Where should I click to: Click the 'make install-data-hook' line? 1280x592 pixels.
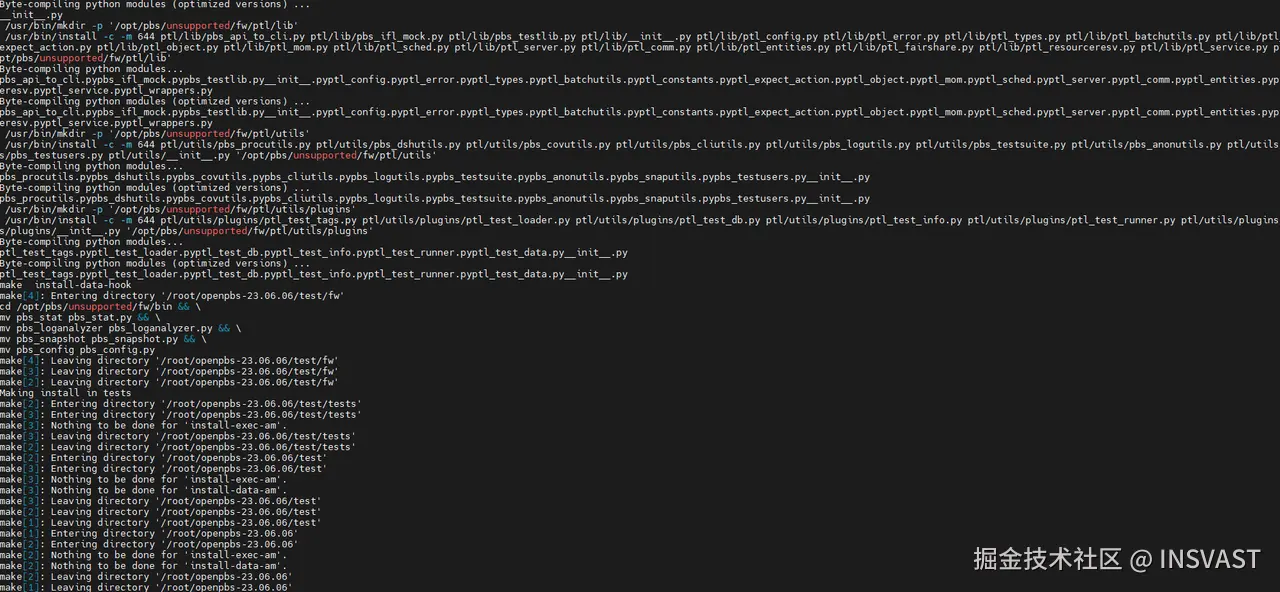point(66,285)
